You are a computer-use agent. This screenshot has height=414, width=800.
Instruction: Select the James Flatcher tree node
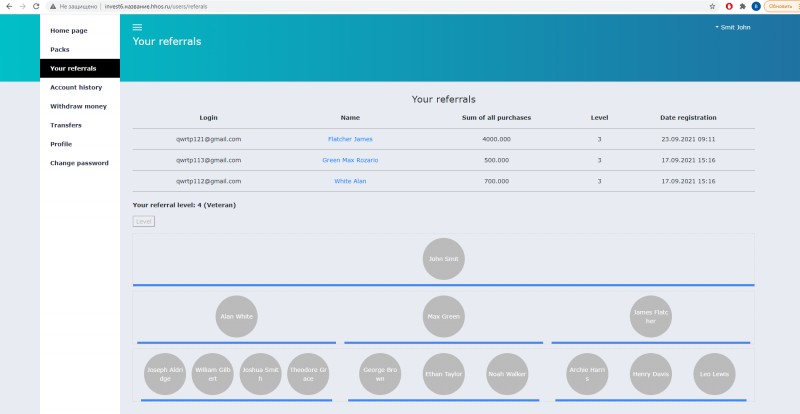tap(651, 316)
